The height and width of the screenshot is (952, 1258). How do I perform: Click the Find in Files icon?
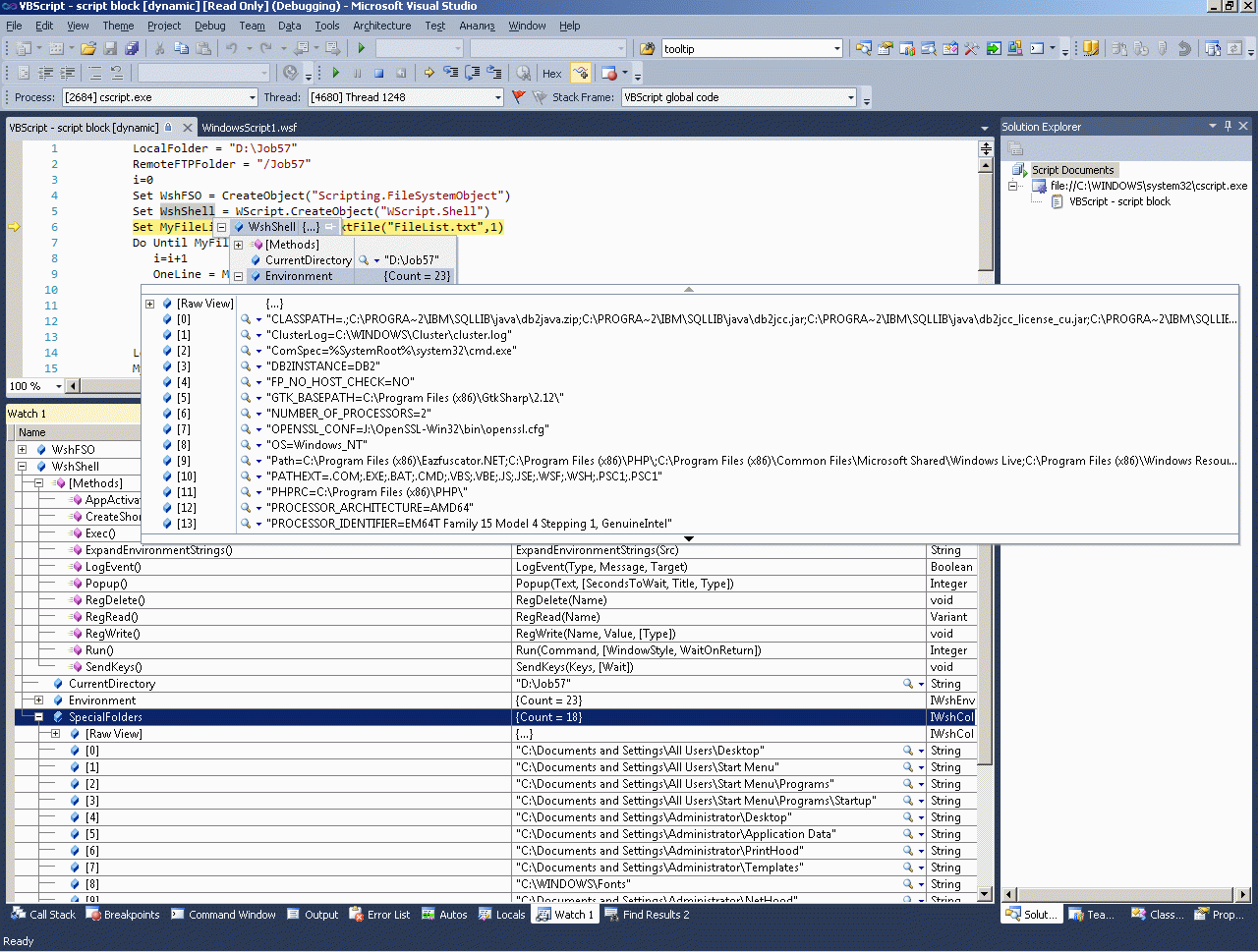[x=648, y=48]
